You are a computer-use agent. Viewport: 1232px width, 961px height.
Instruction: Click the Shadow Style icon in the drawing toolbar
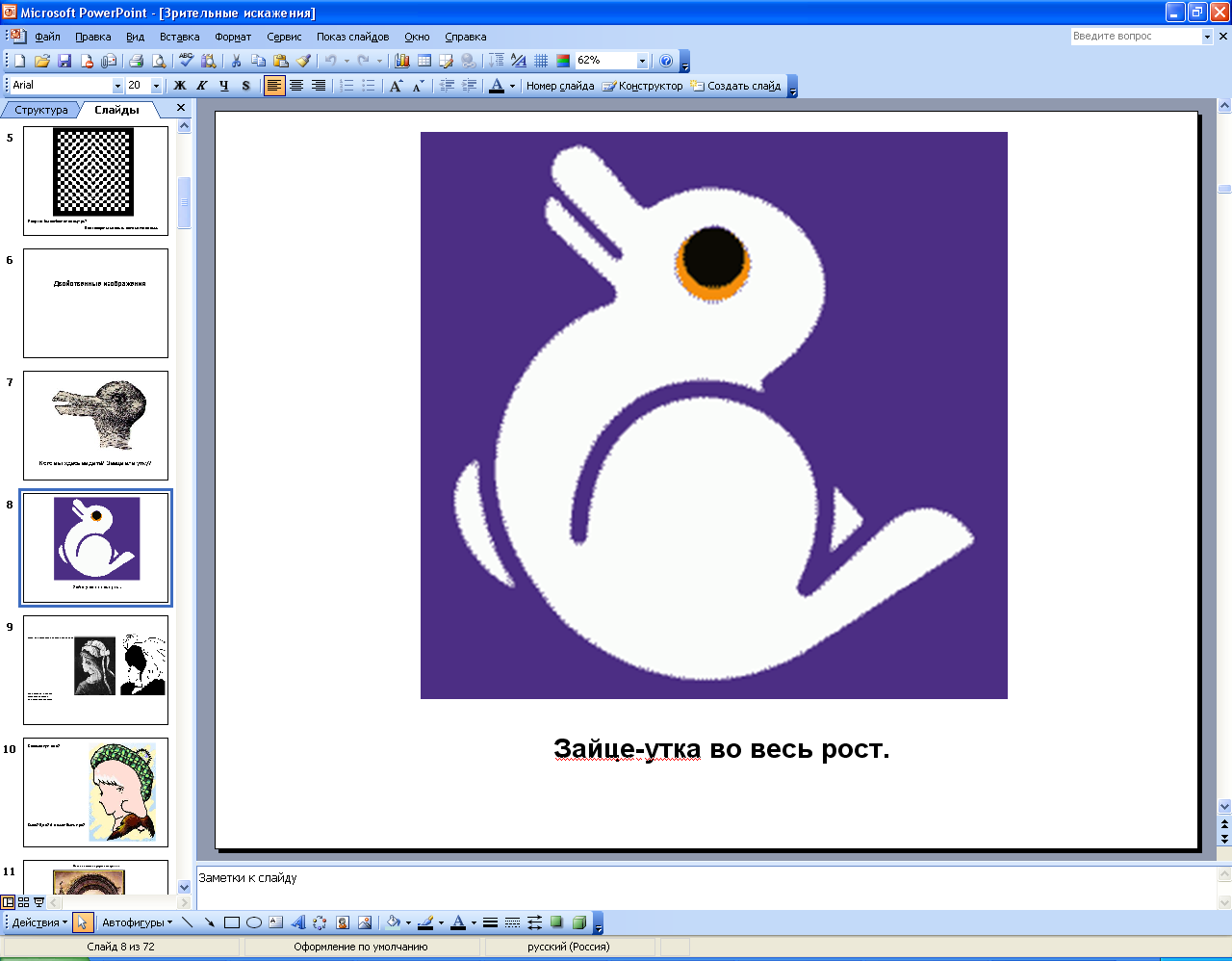[556, 922]
